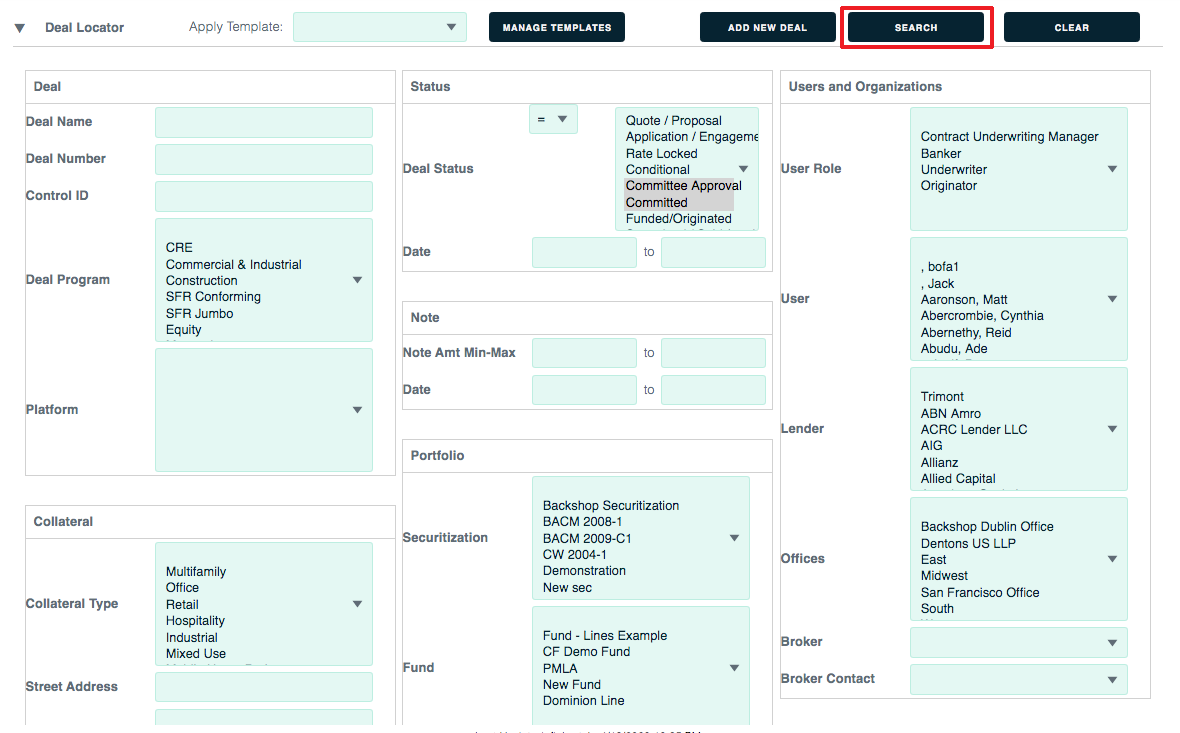The width and height of the screenshot is (1180, 733).
Task: Click the Manage Templates button
Action: point(556,27)
